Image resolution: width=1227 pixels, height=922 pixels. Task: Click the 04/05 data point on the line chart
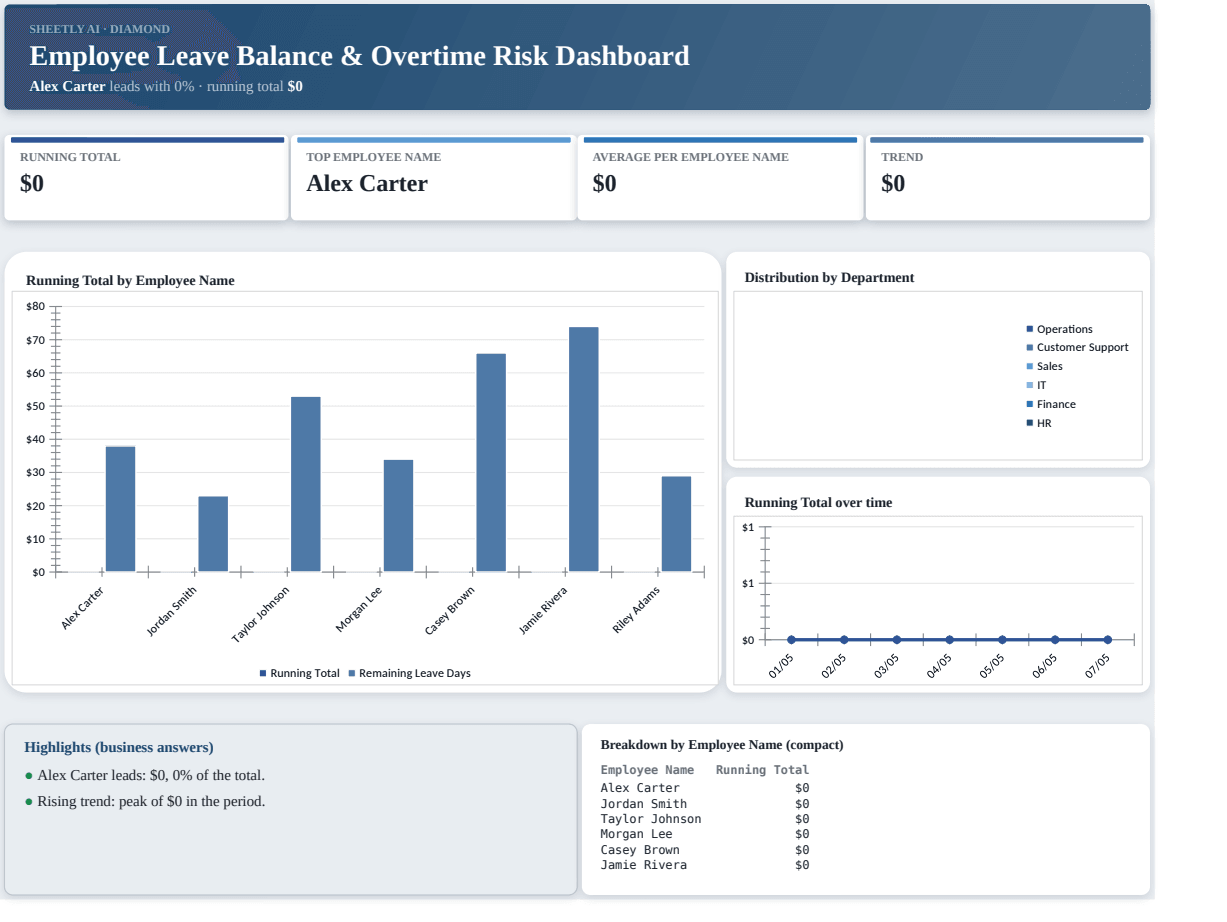pos(950,640)
